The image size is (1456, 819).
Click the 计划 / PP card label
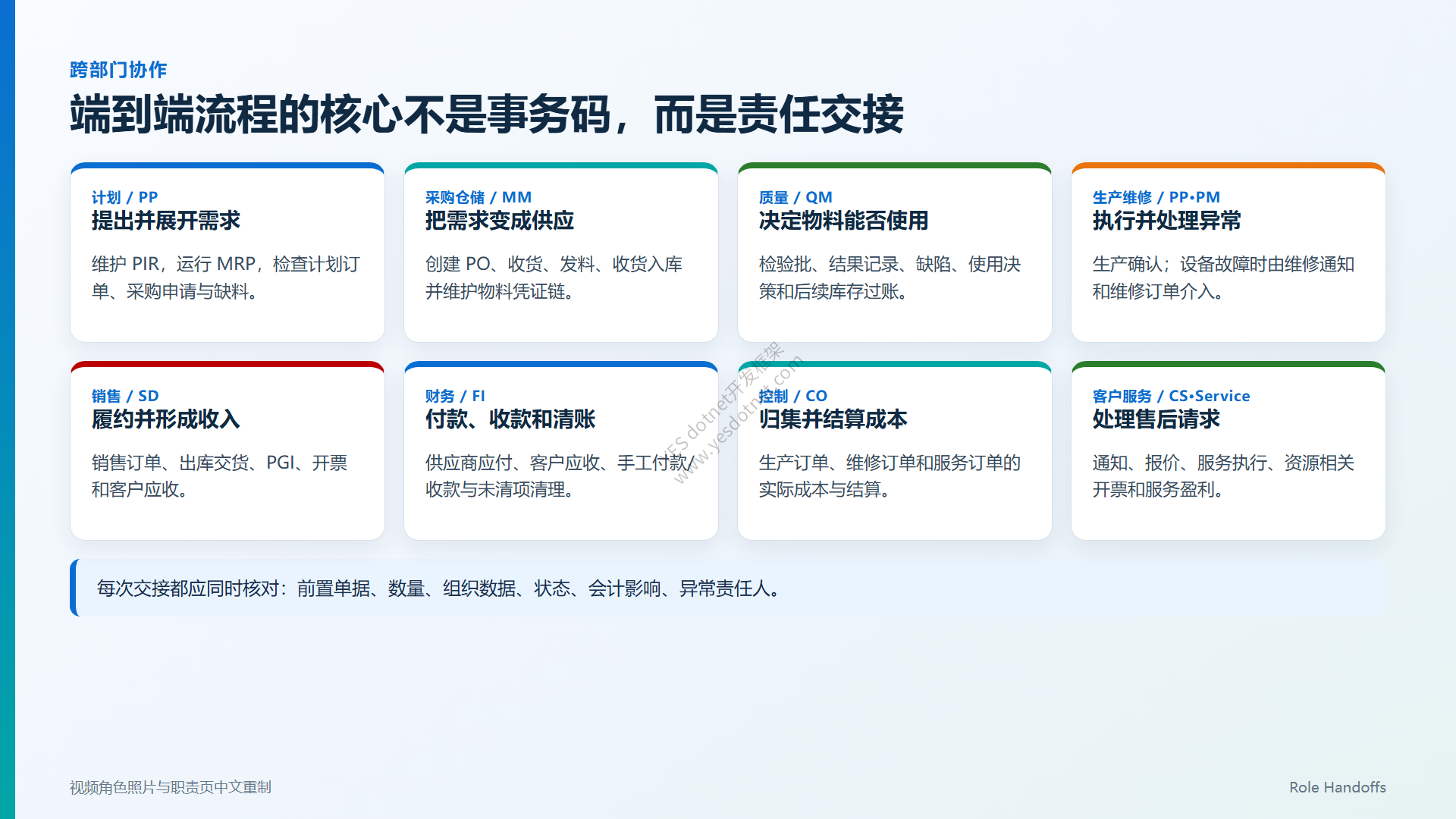click(x=124, y=197)
